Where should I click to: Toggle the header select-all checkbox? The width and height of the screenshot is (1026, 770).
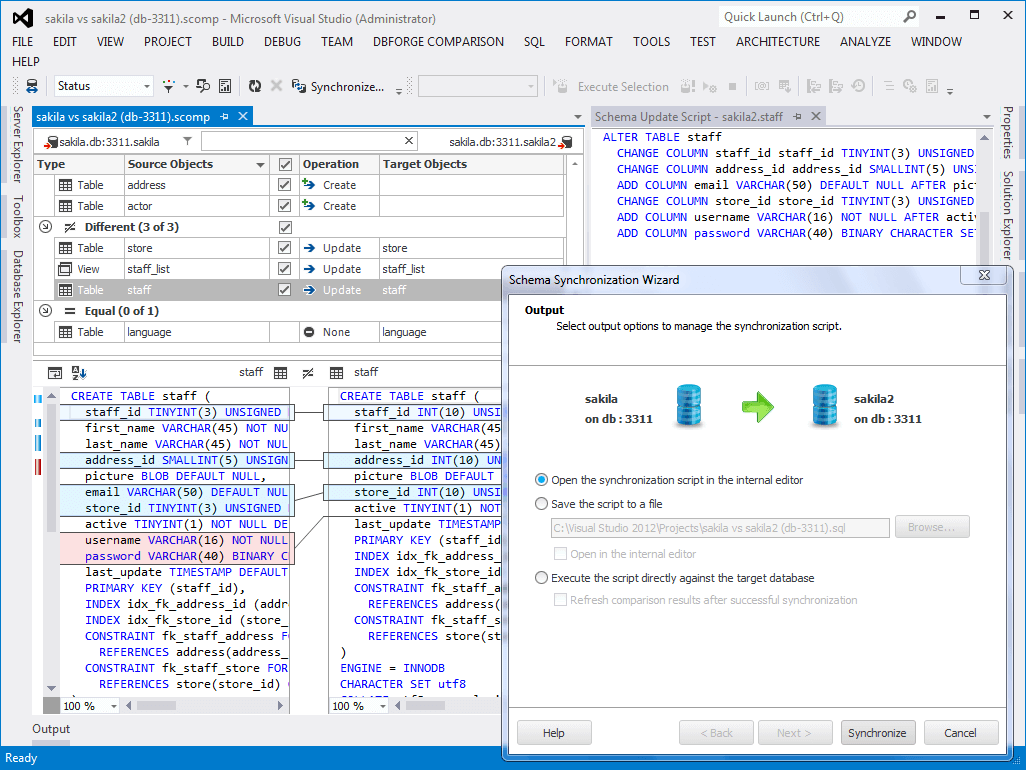point(285,164)
